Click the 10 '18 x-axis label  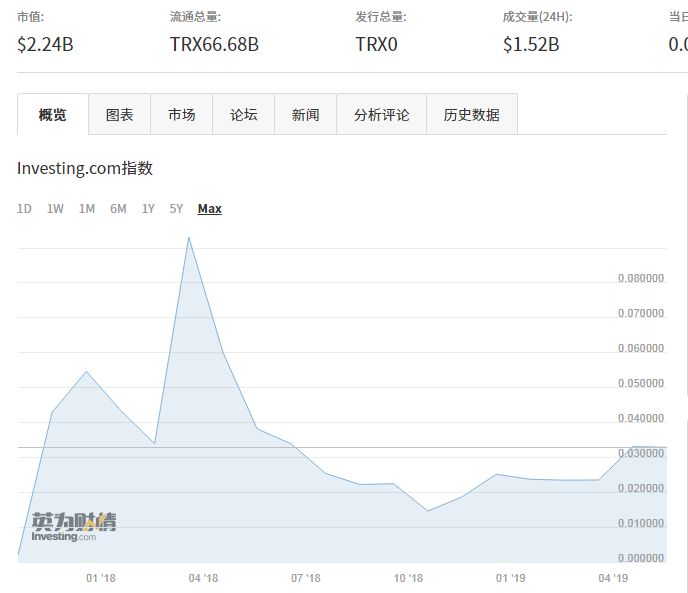click(x=408, y=578)
